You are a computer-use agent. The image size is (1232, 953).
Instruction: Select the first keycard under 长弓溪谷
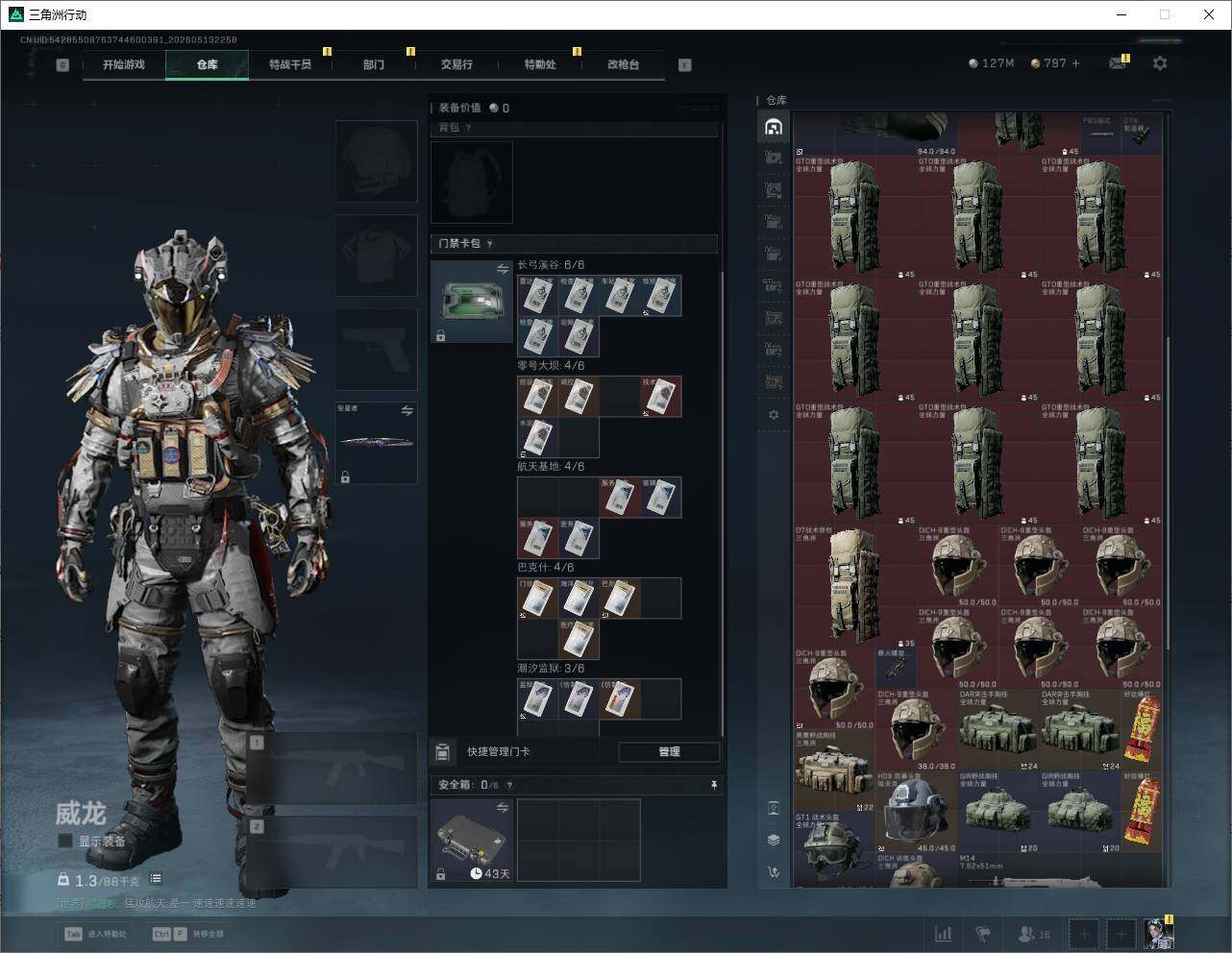coord(537,296)
